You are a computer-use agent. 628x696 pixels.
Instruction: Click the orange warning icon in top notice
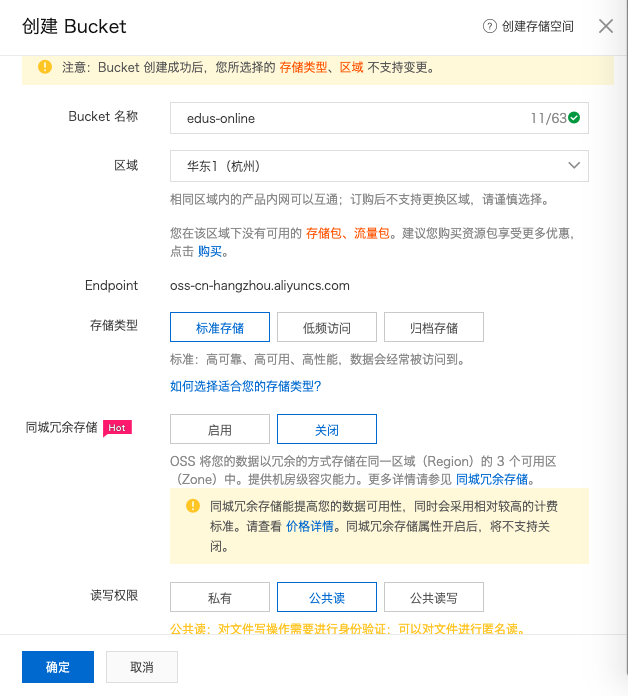44,67
